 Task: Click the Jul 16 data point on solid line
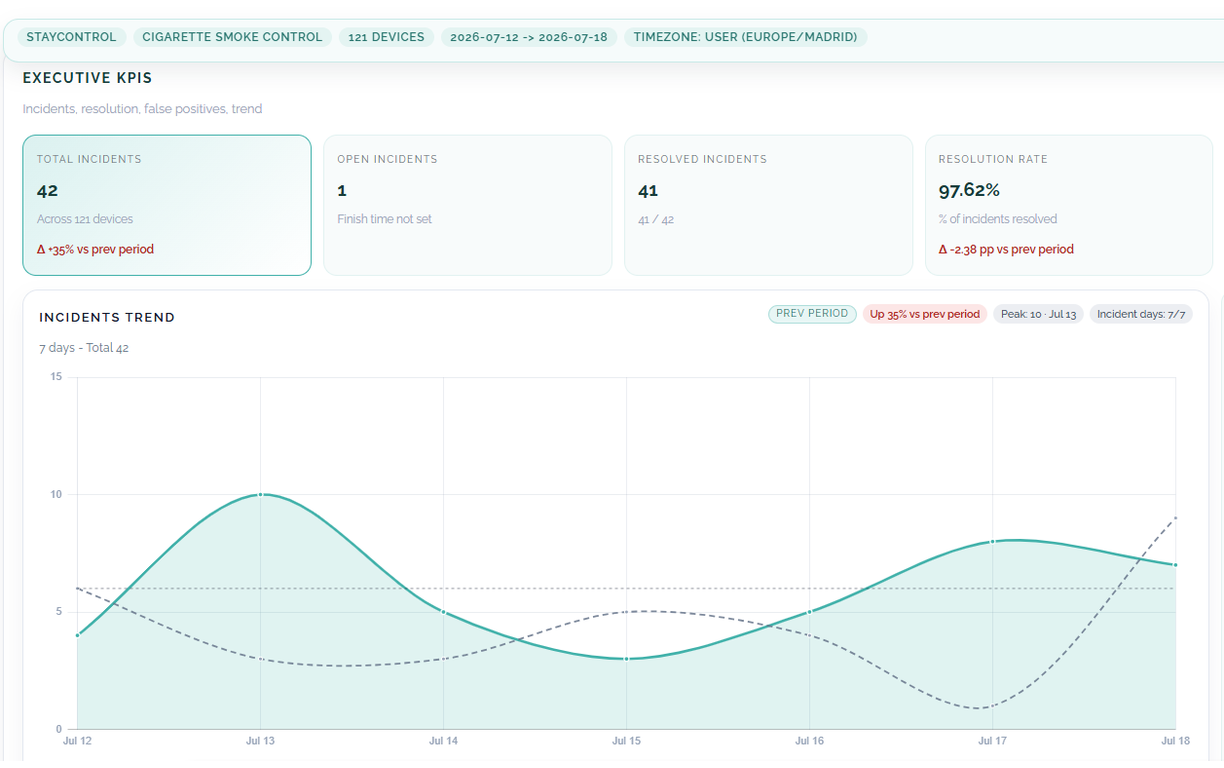tap(809, 612)
